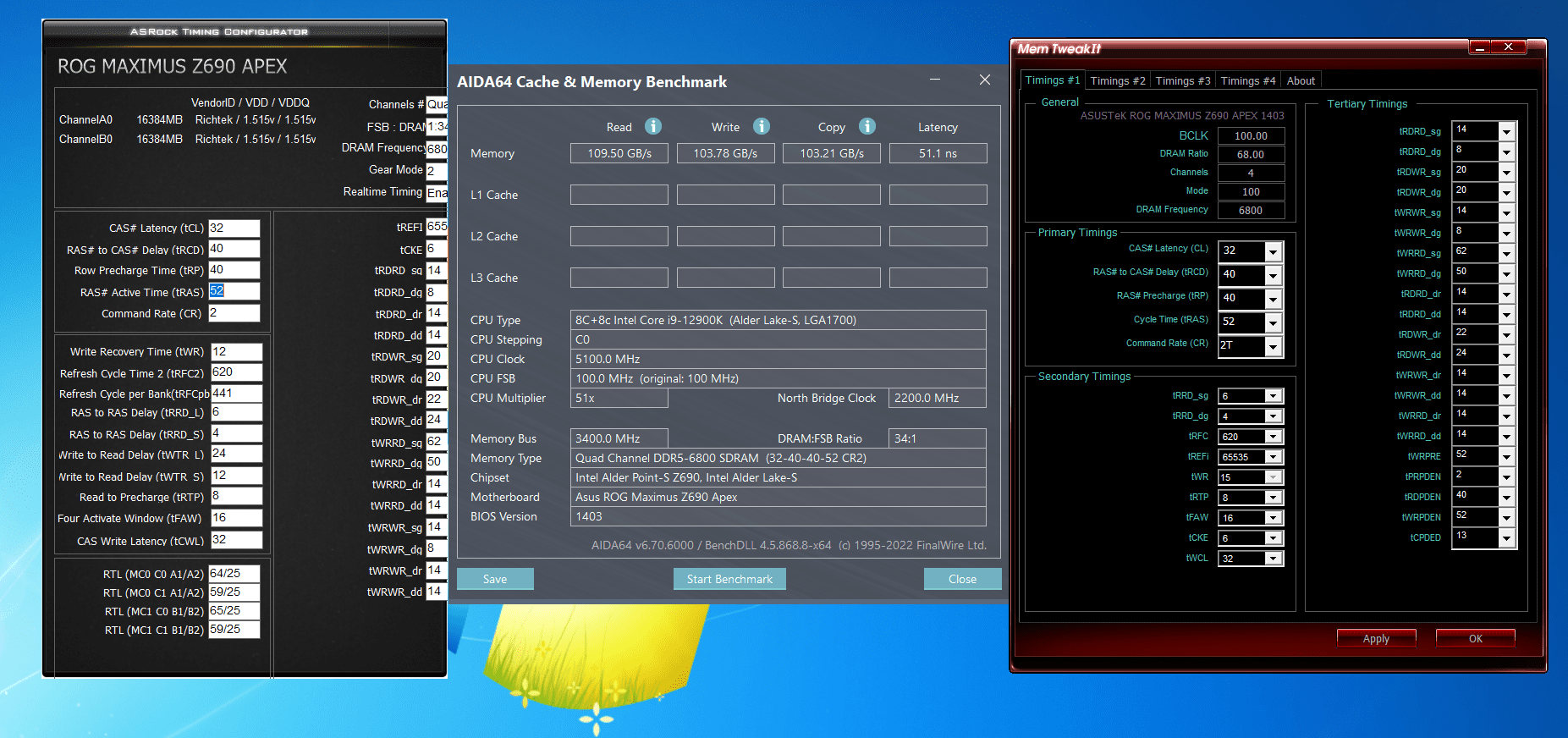The width and height of the screenshot is (1568, 738).
Task: Click Command Rate (CR) field in ASRock
Action: (234, 313)
